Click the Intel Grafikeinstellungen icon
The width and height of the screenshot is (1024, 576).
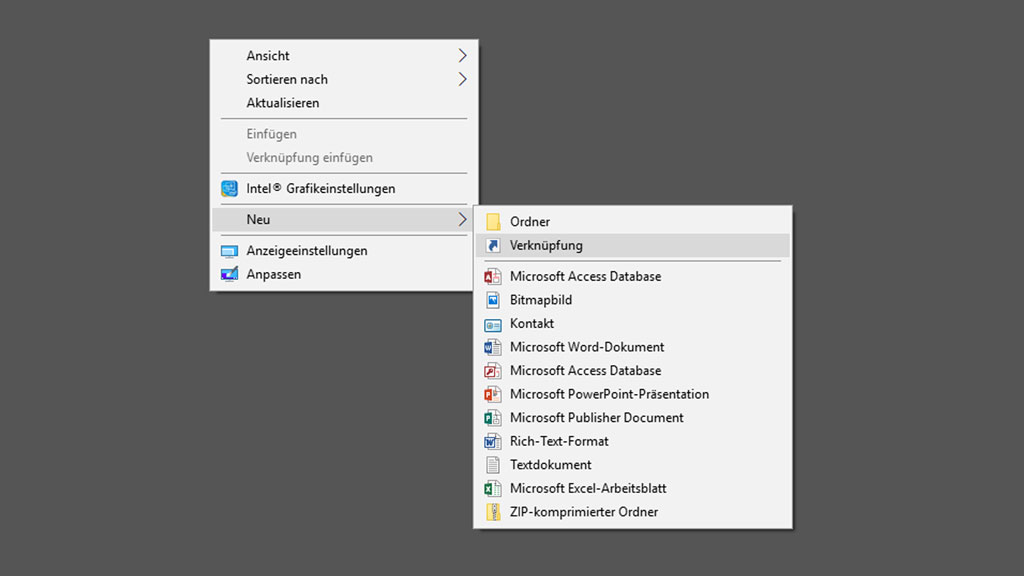point(229,189)
